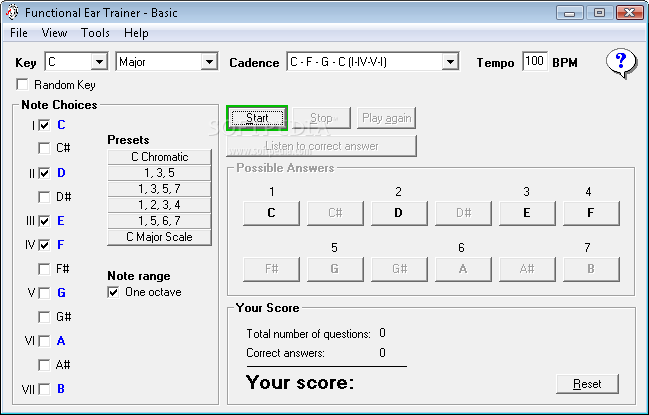Check the A# note choice
The height and width of the screenshot is (415, 649).
[x=44, y=365]
